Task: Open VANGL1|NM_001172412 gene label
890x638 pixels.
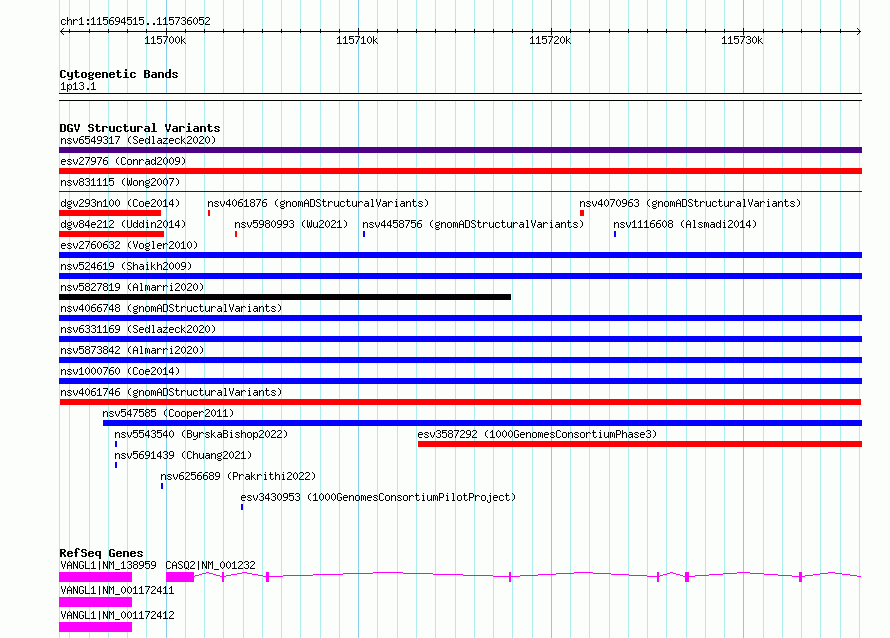Action: click(117, 615)
